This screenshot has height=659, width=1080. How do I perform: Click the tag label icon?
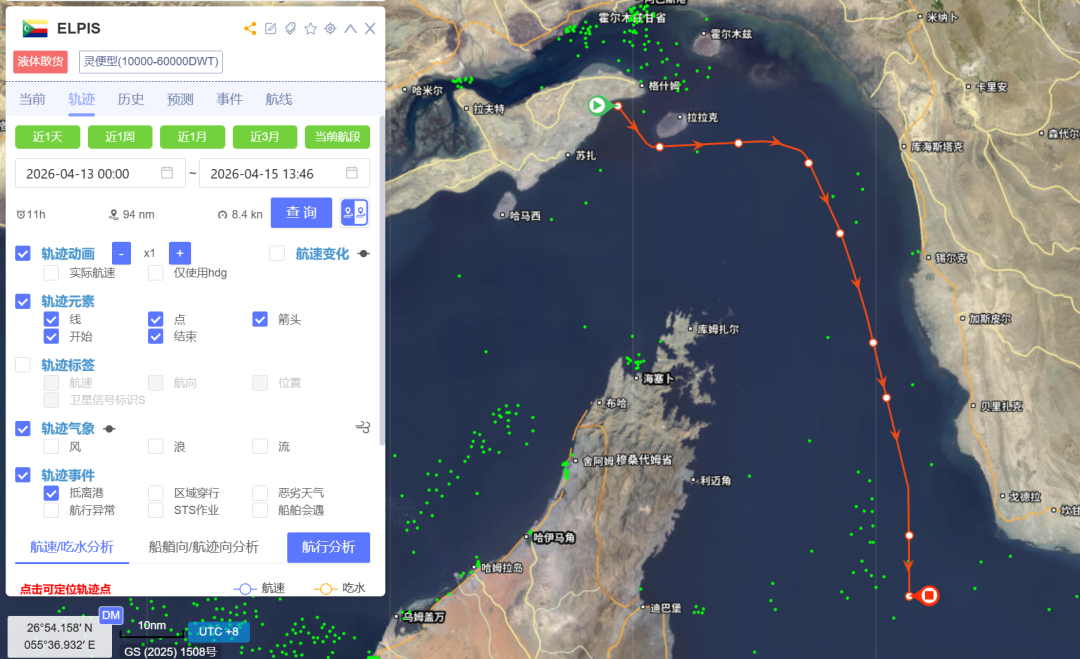(x=291, y=28)
